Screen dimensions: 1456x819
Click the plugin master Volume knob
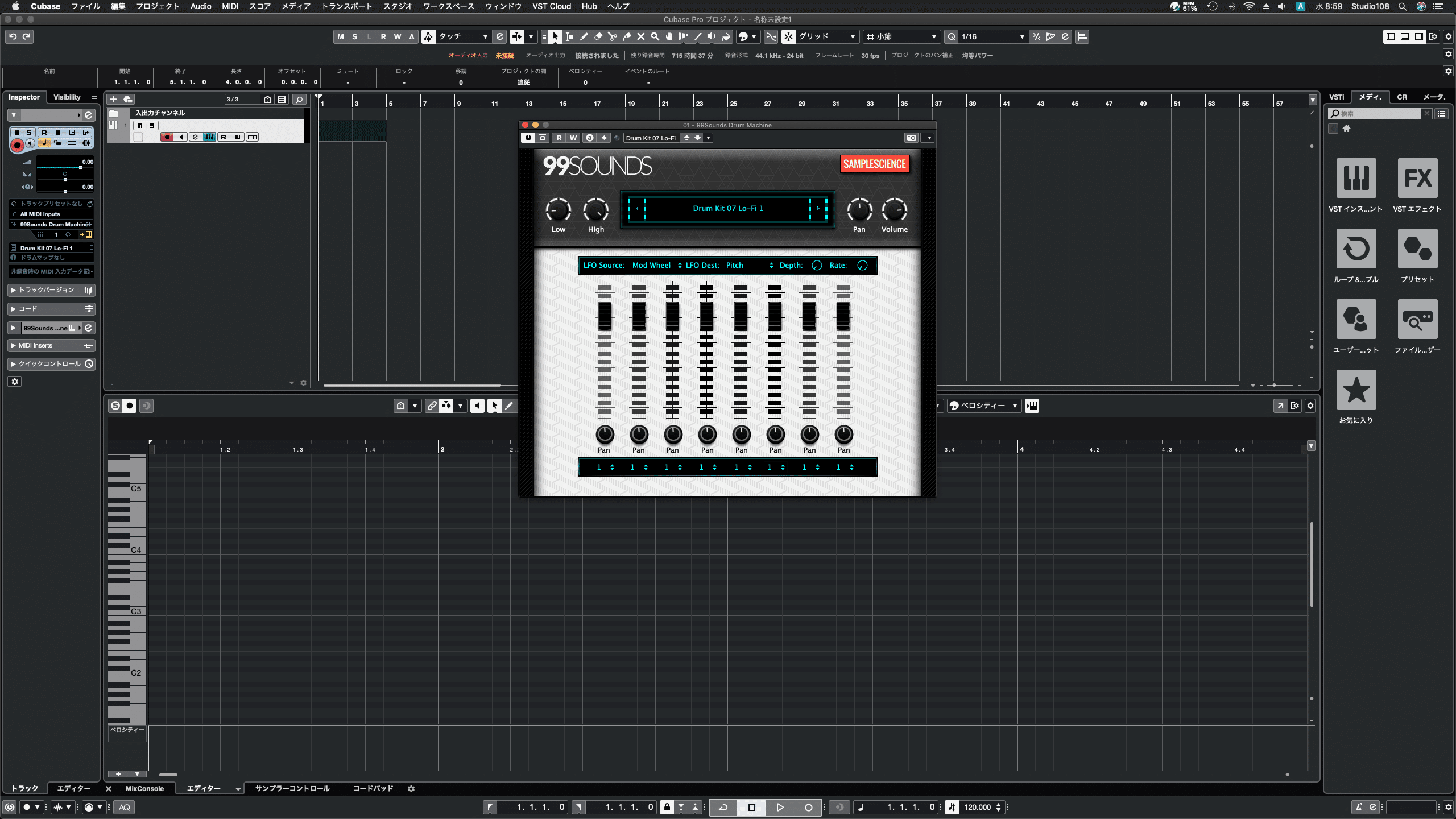coord(895,210)
